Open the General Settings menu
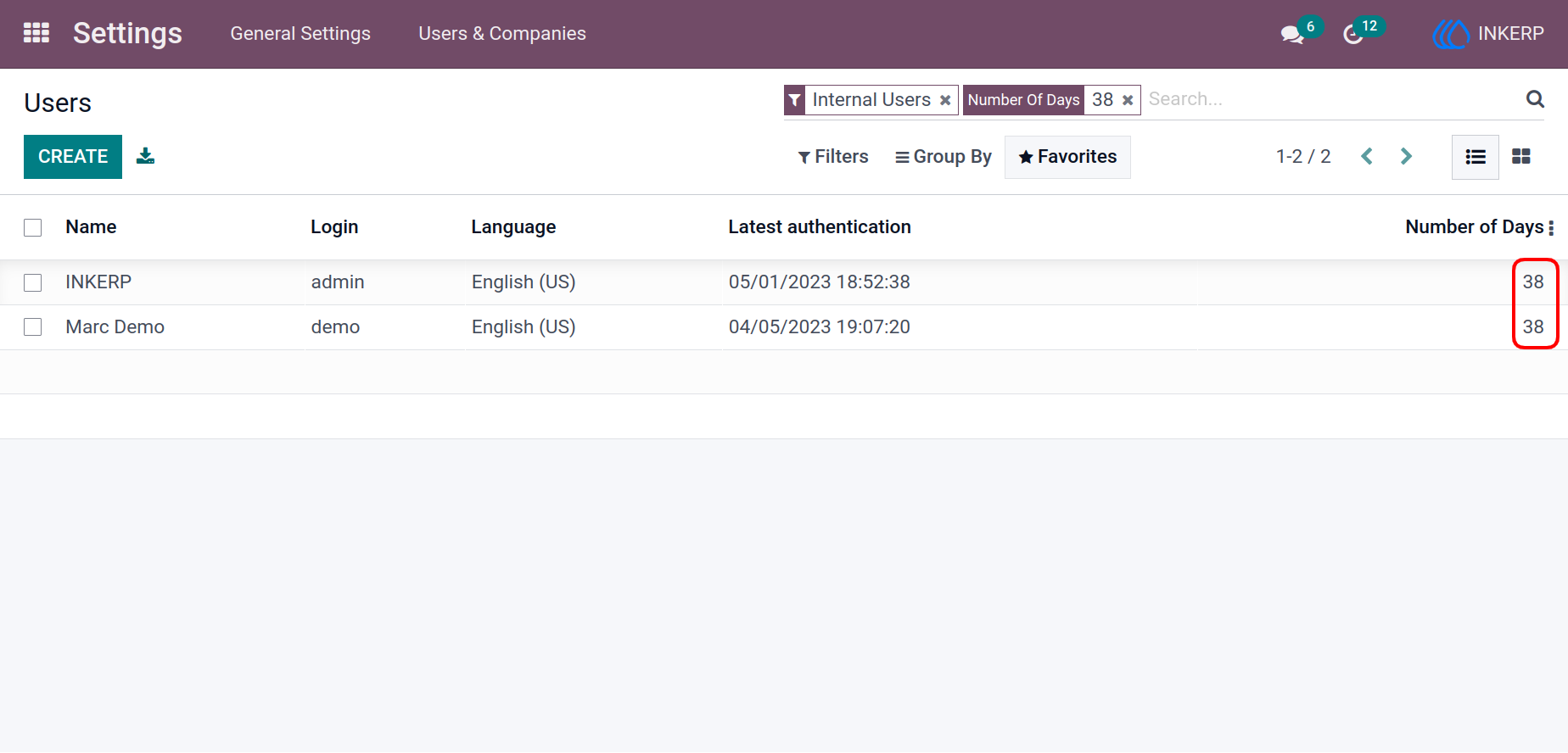 tap(300, 34)
